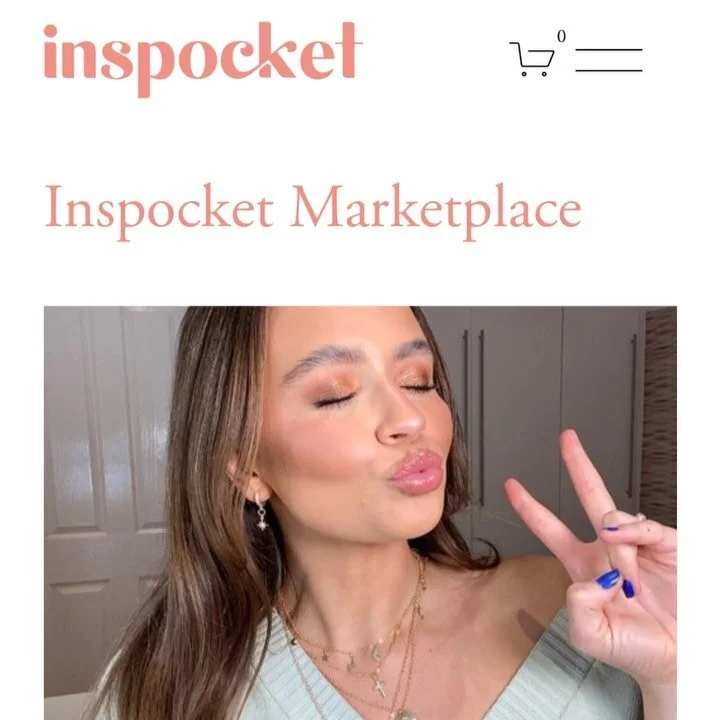
Task: Click the letter 'i' in inspocket logo
Action: [x=51, y=52]
